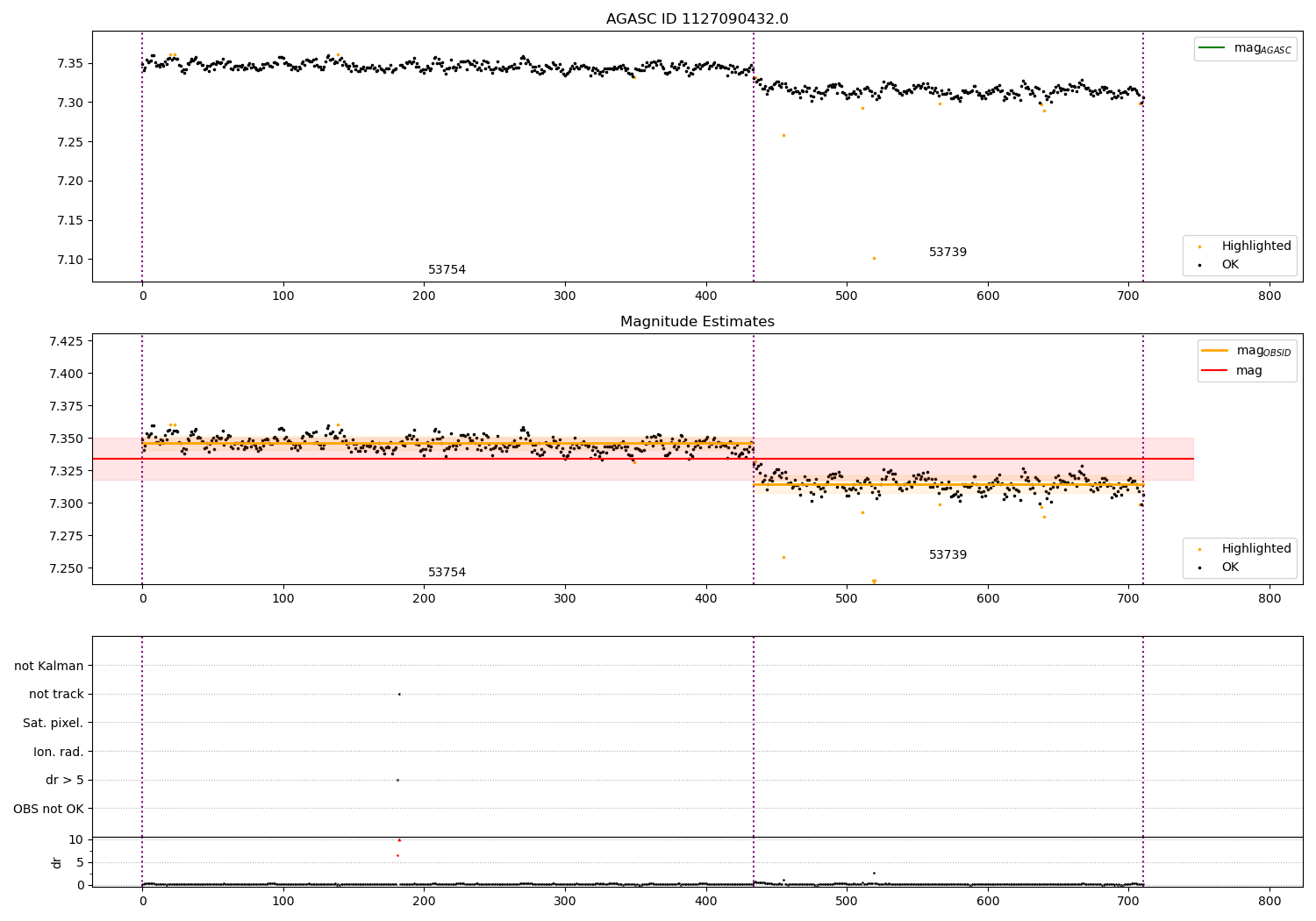This screenshot has height=921, width=1316.
Task: Click the lowest orange outlier point in the top plot
Action: click(x=874, y=258)
